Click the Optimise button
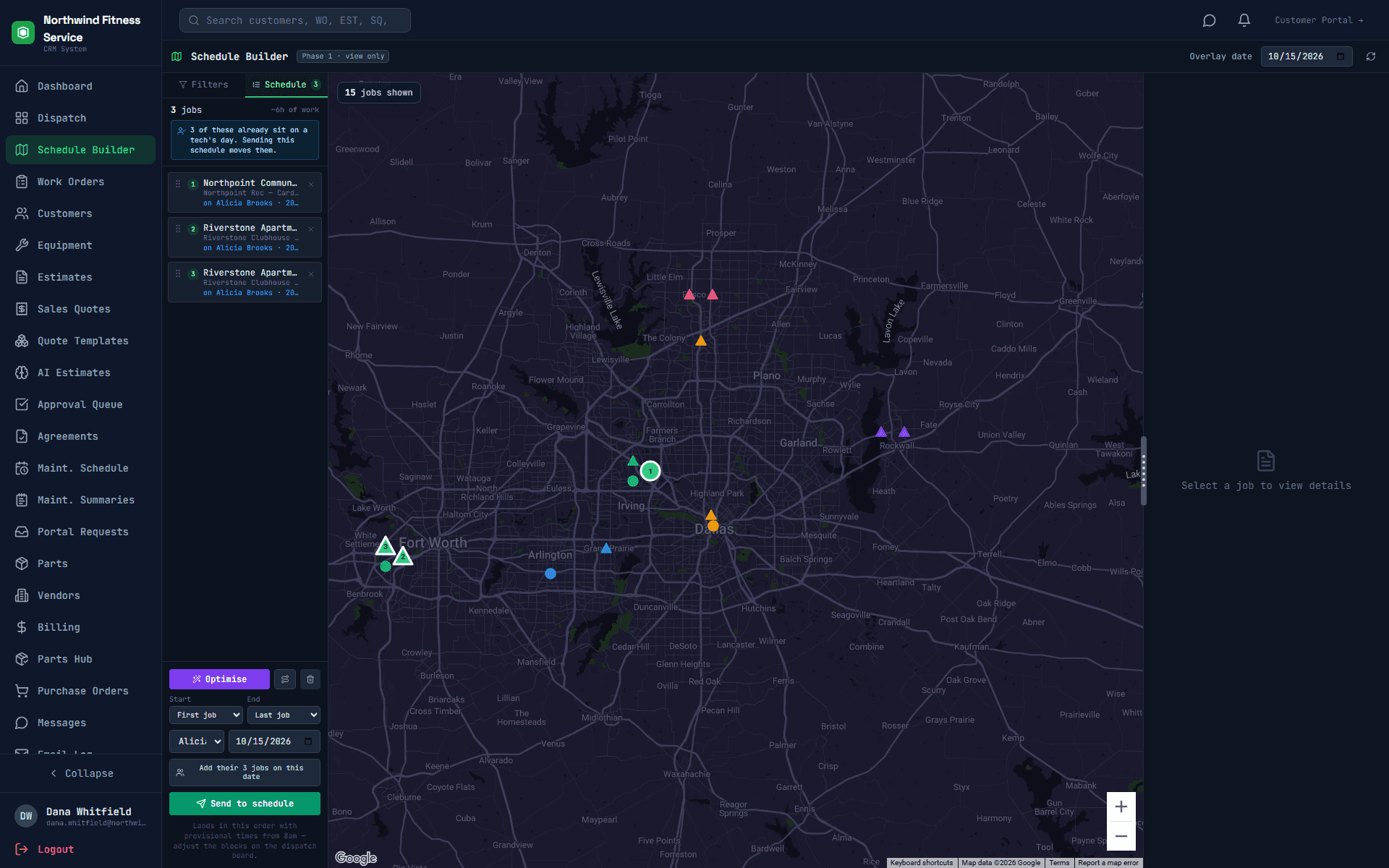 click(x=219, y=679)
